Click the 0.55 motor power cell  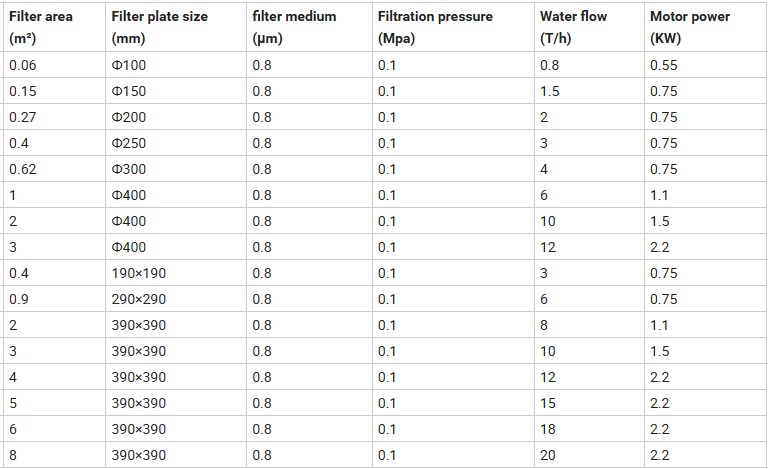(663, 65)
